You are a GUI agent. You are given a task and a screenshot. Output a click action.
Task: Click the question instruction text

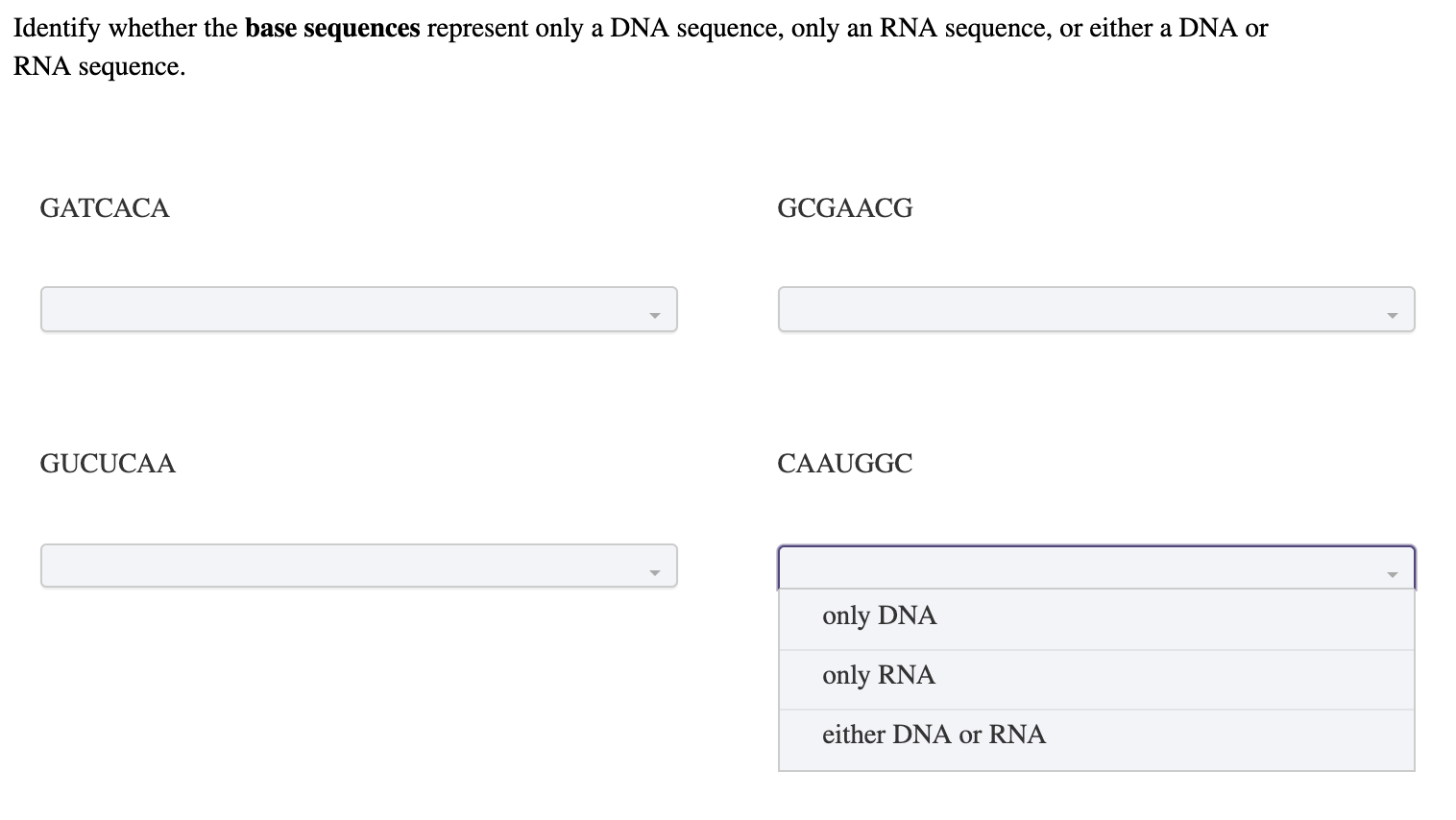point(634,46)
